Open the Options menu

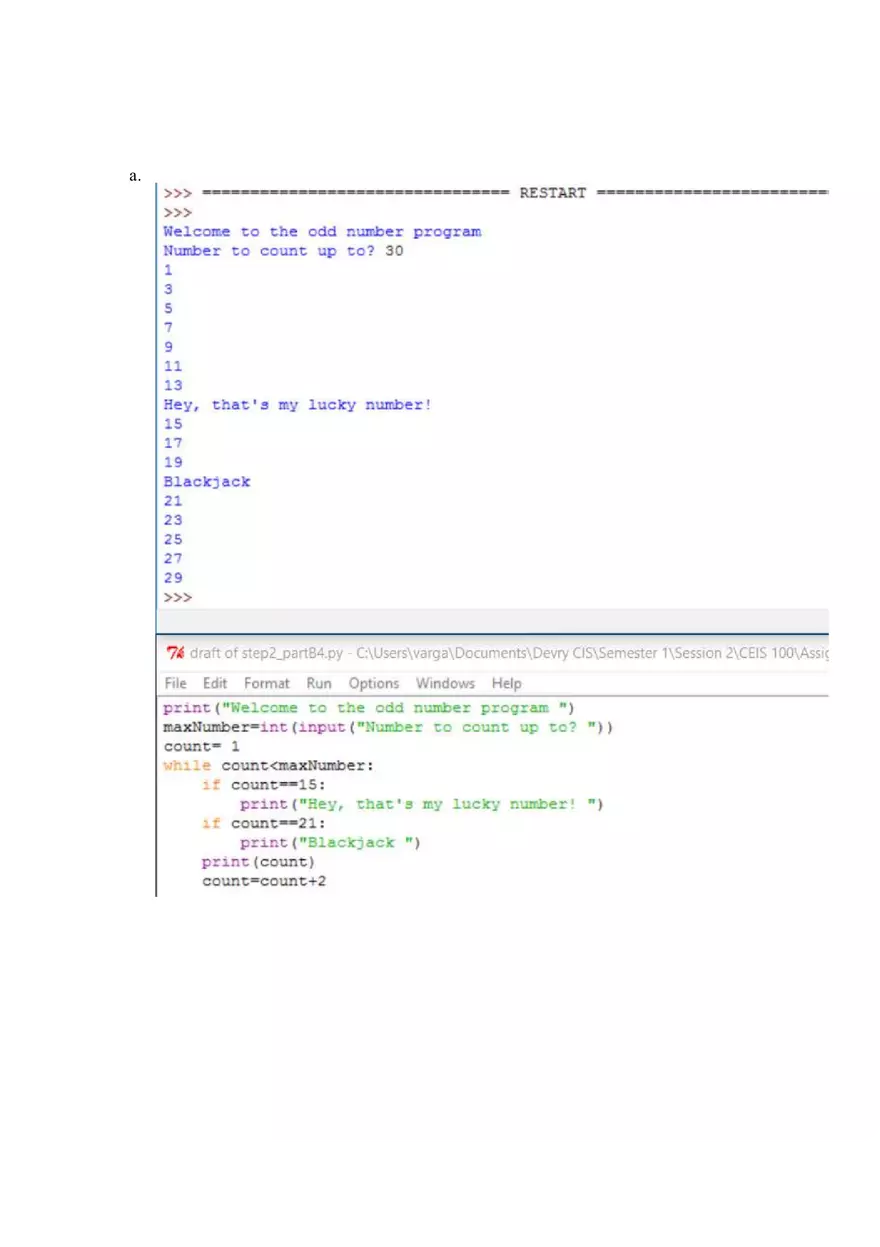374,684
